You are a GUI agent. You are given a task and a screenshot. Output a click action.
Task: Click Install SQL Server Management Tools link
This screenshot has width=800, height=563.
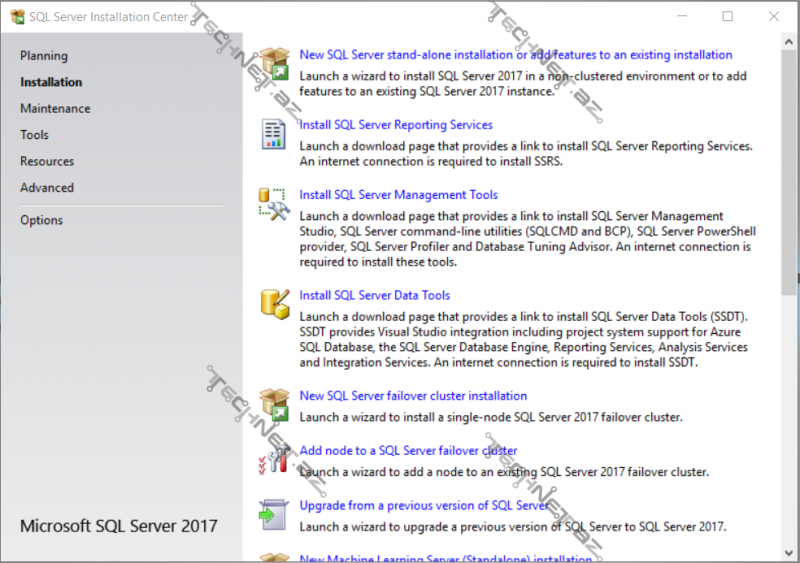(x=398, y=195)
